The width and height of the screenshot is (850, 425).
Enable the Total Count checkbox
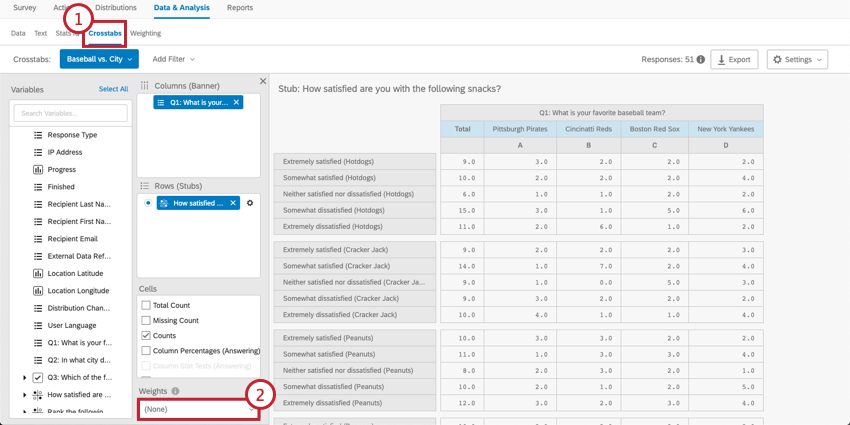[147, 305]
